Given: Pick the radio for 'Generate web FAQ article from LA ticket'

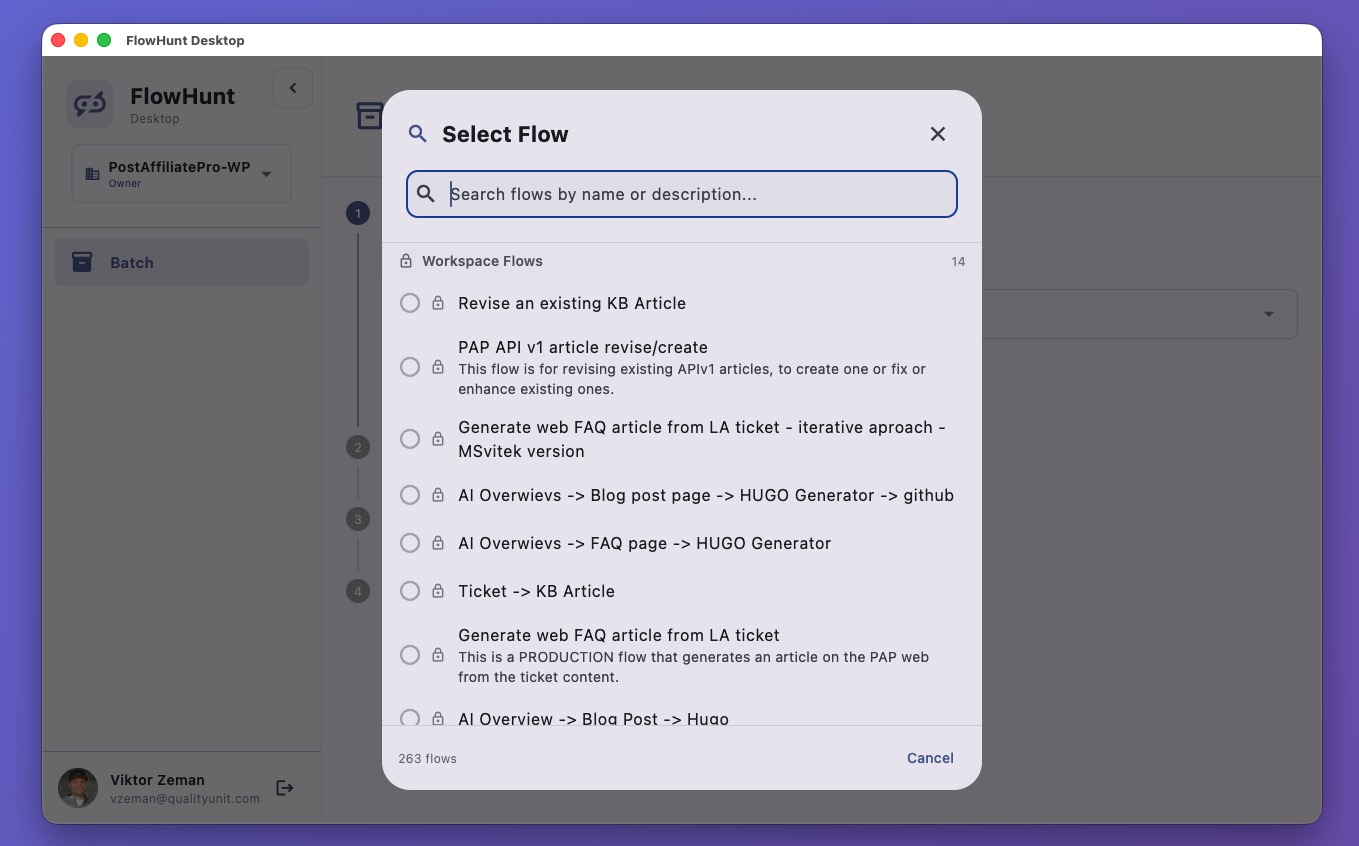Looking at the screenshot, I should coord(410,655).
